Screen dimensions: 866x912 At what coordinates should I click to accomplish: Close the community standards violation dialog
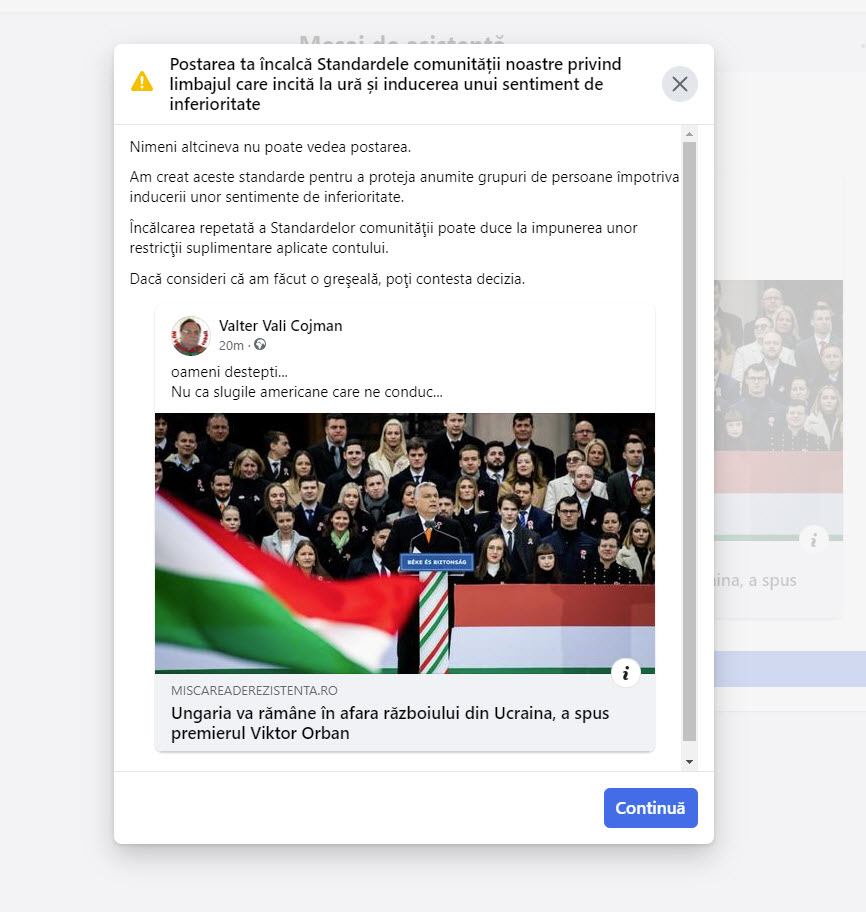pos(679,84)
